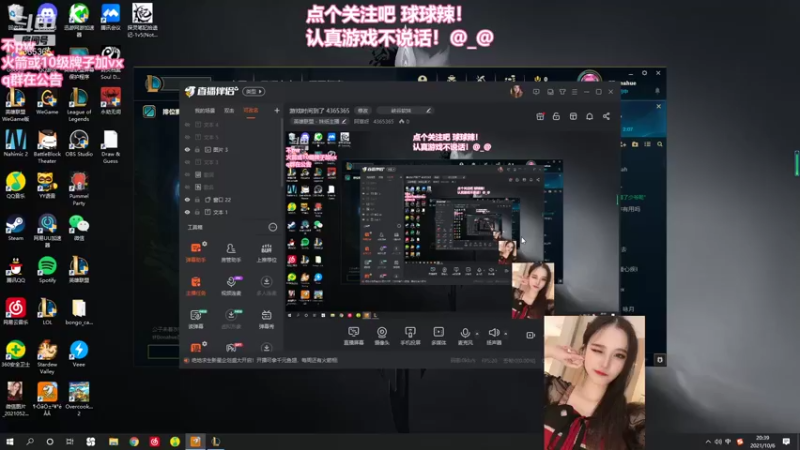This screenshot has width=800, height=450.
Task: Open Spotify desktop shortcut
Action: (x=47, y=270)
